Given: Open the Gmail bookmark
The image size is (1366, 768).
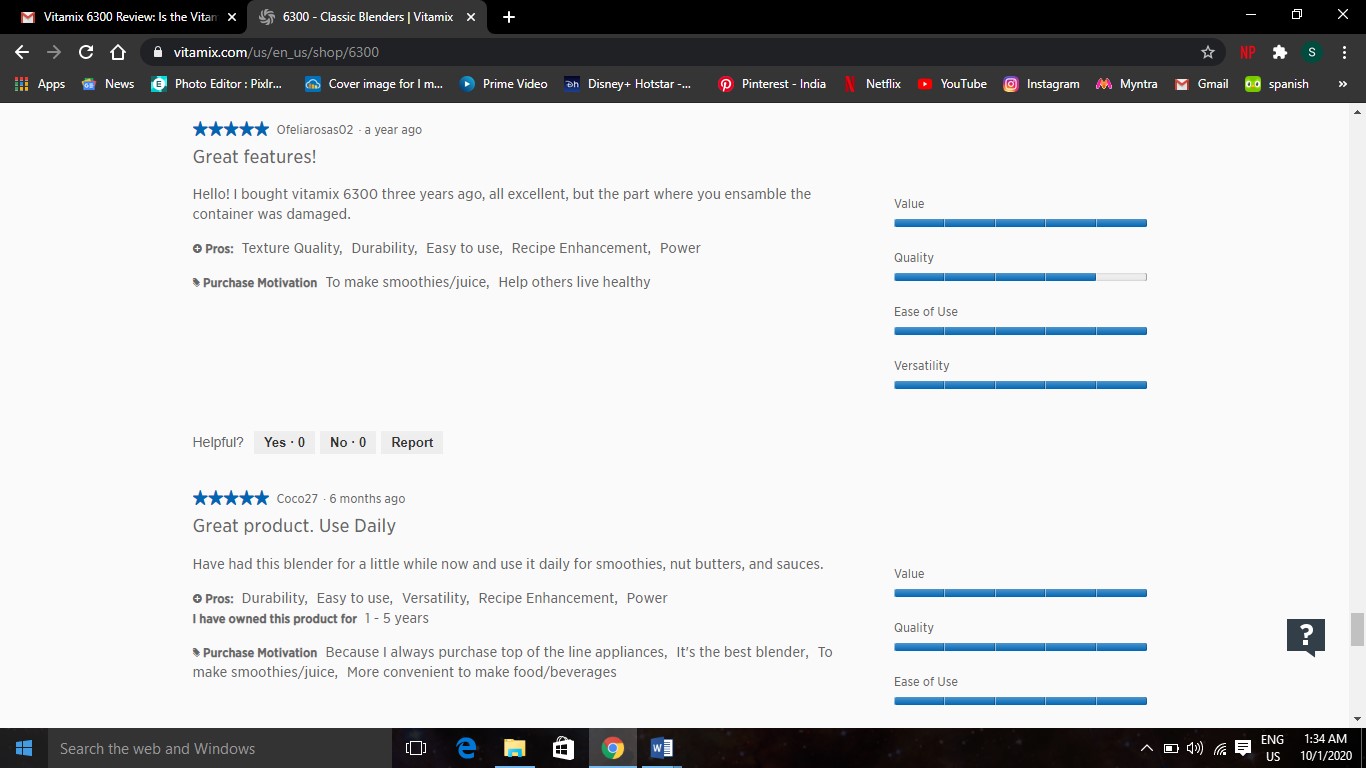Looking at the screenshot, I should tap(1201, 84).
